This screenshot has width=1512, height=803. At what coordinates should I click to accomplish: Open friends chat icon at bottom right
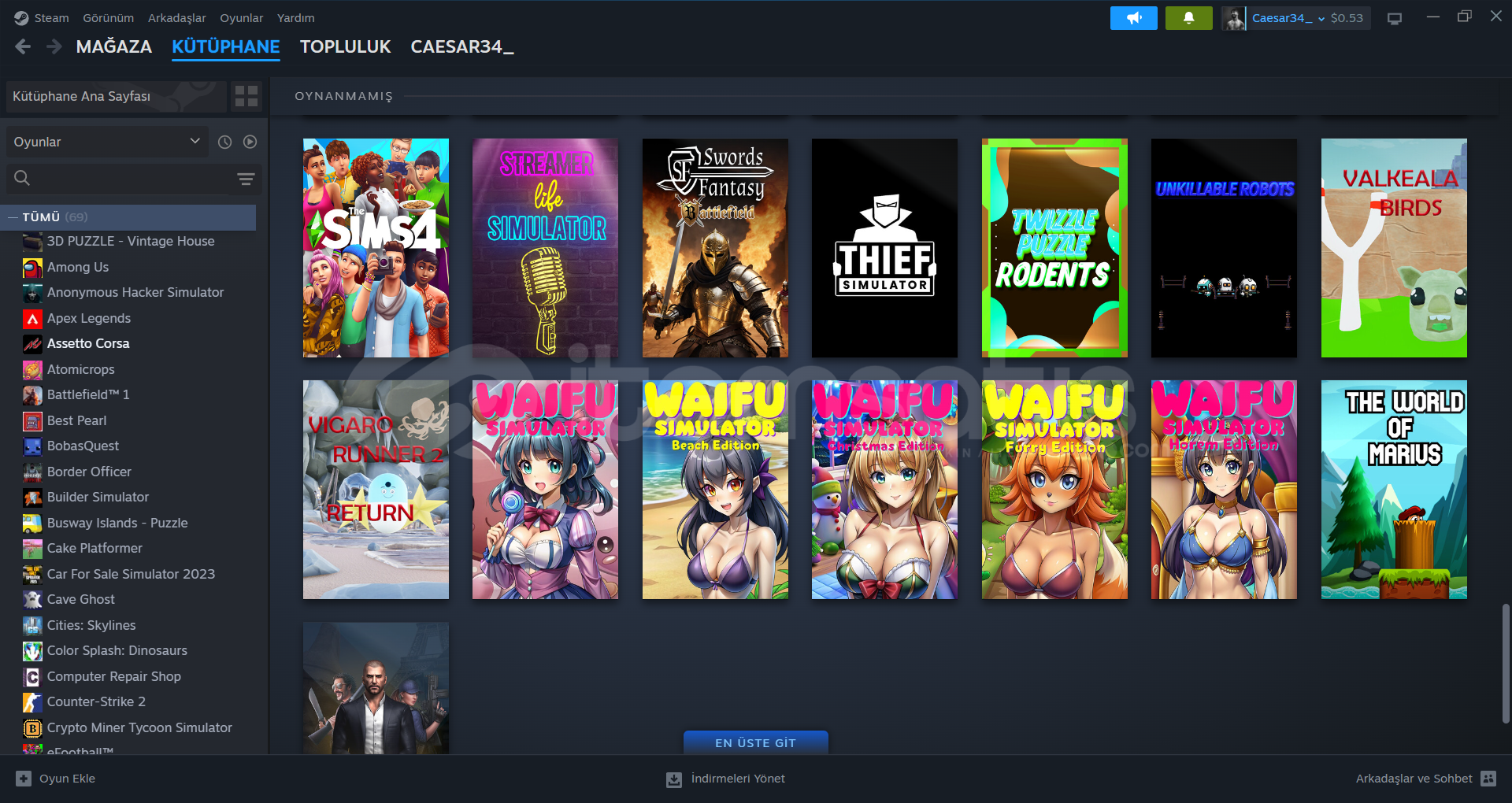point(1488,779)
